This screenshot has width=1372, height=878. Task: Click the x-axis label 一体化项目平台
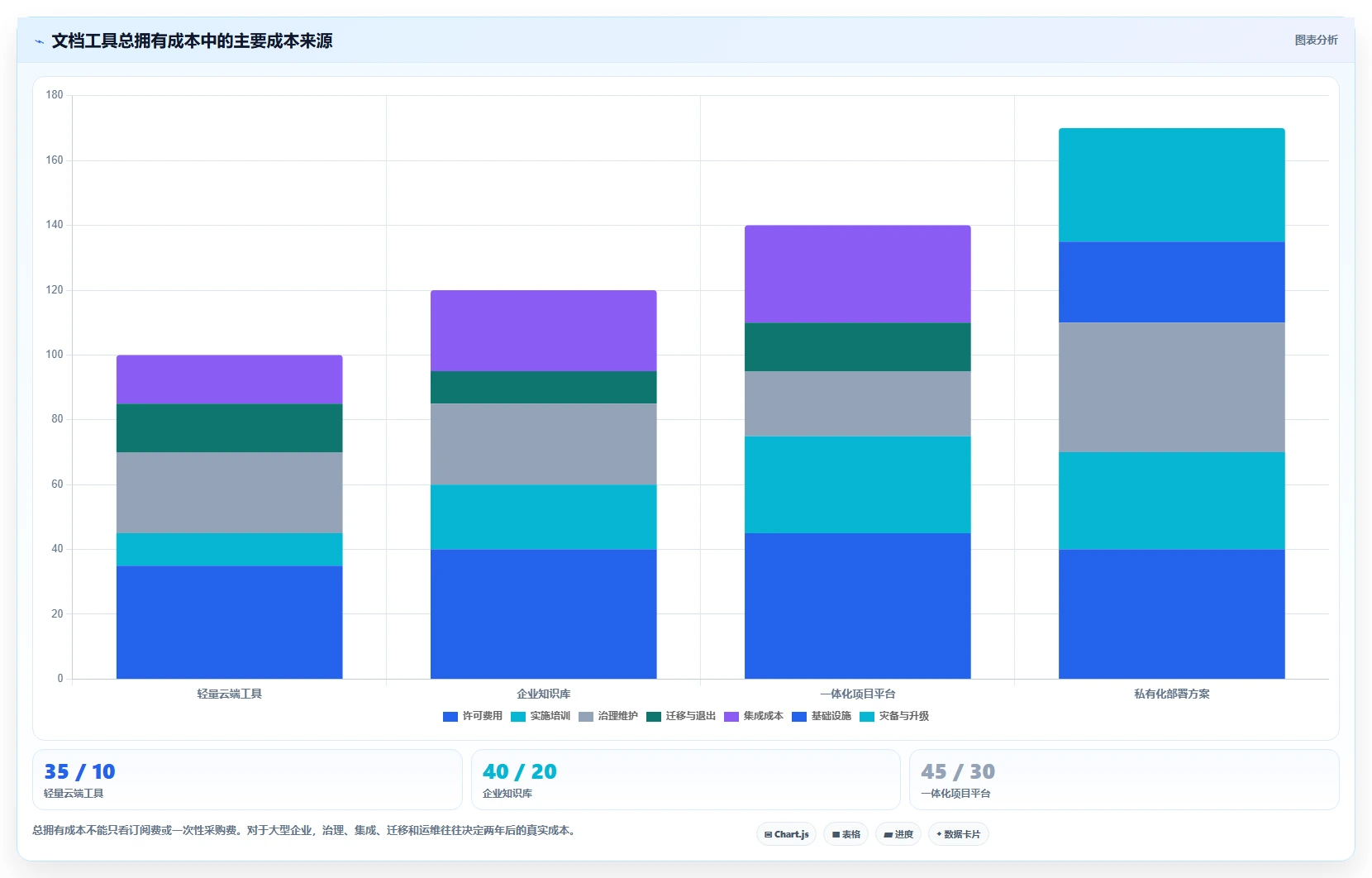(x=857, y=694)
